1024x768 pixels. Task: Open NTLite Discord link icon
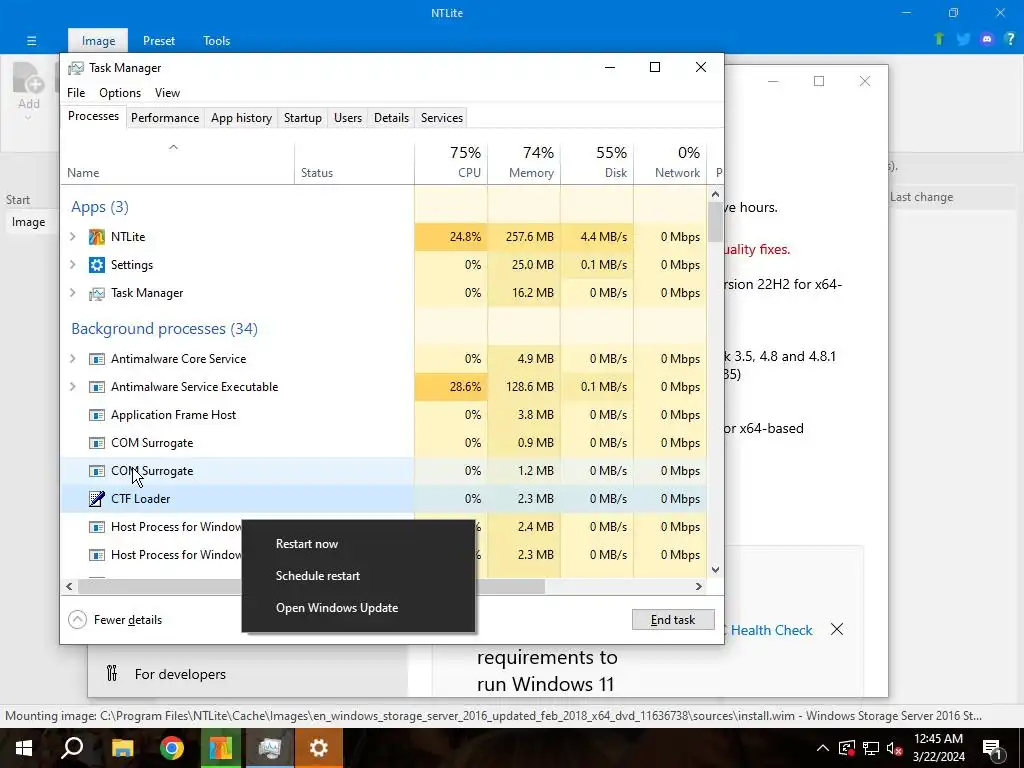click(x=987, y=39)
